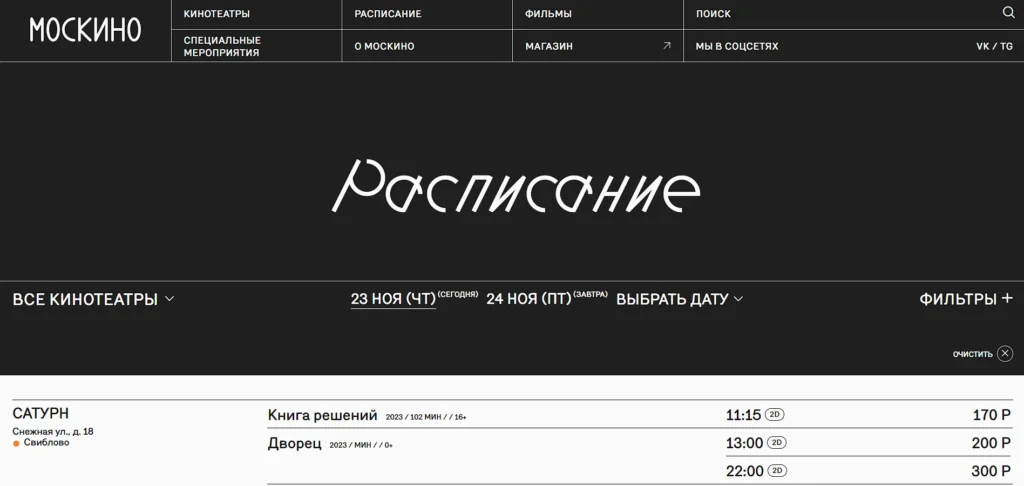Click the Расписание page heading
This screenshot has width=1024, height=486.
[x=516, y=185]
